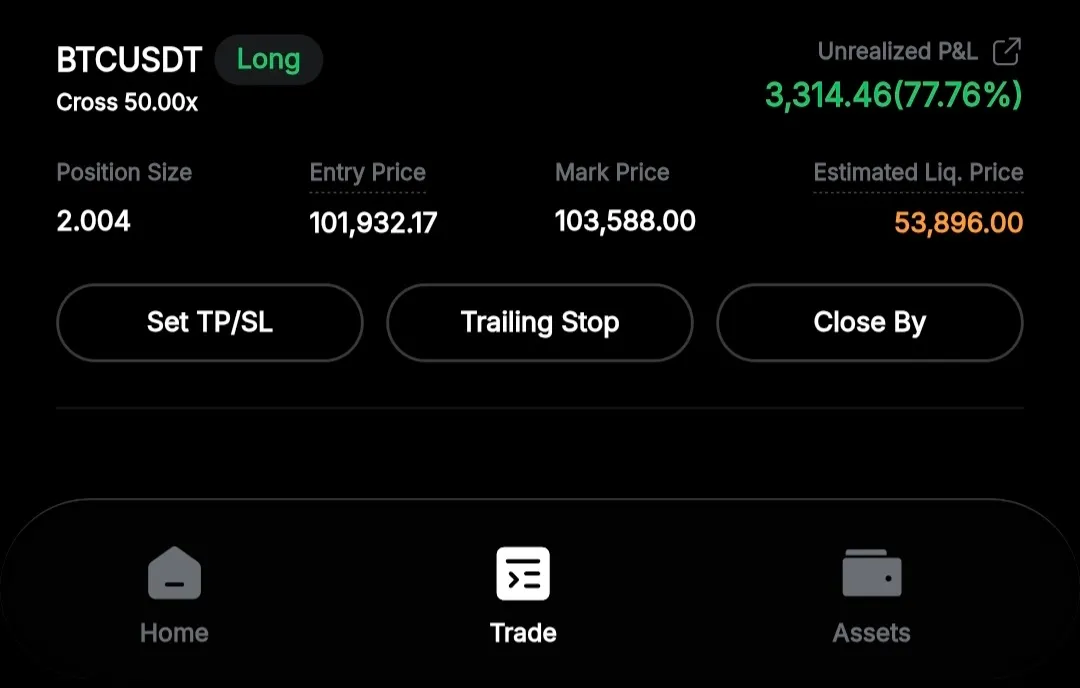Click the green Long position badge
Screen dimensions: 1080x688
[268, 60]
